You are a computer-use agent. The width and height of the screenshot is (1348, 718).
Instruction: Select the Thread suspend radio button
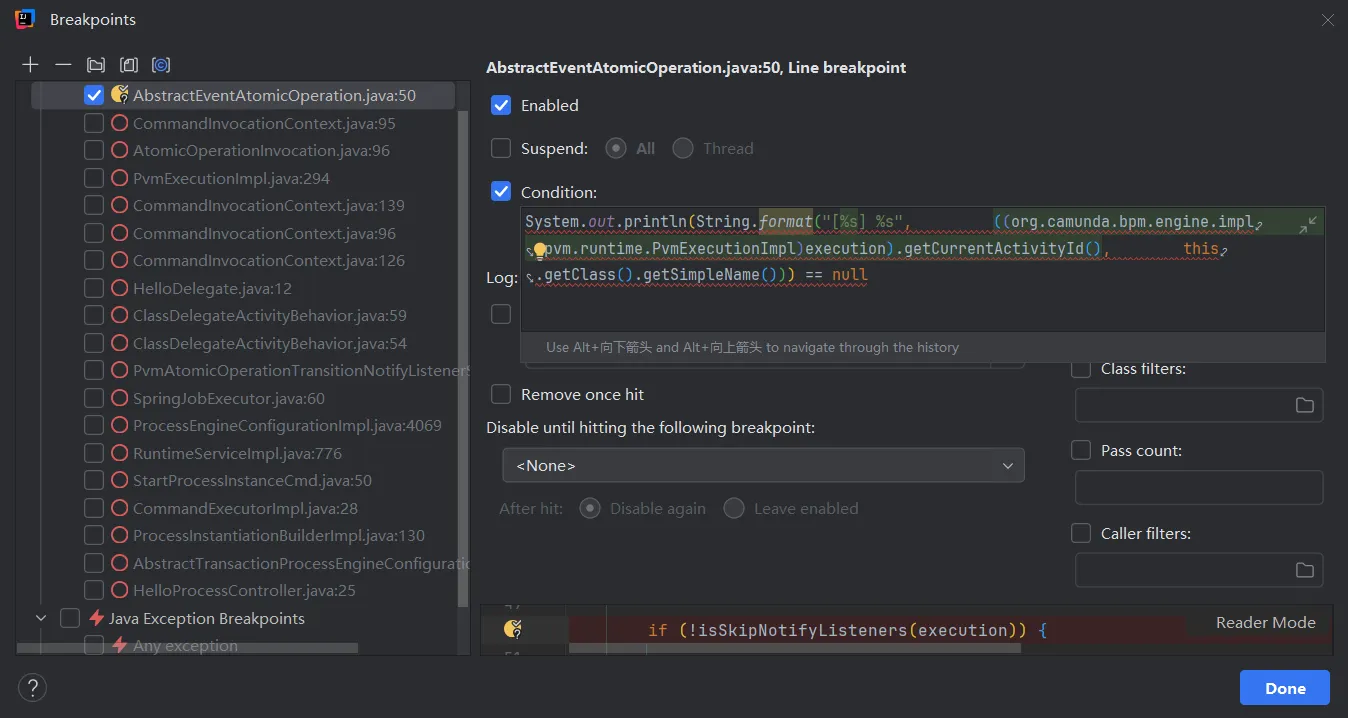click(683, 148)
